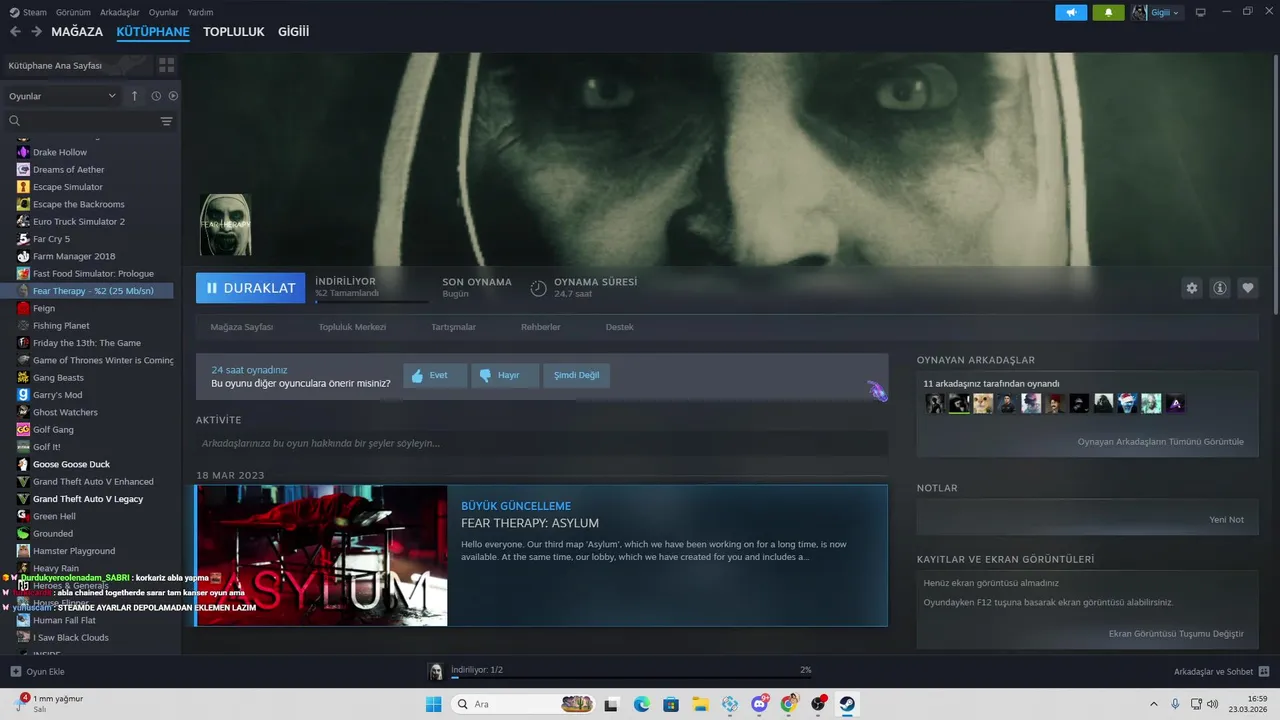Select Hamster Playground icon in list

(23, 551)
